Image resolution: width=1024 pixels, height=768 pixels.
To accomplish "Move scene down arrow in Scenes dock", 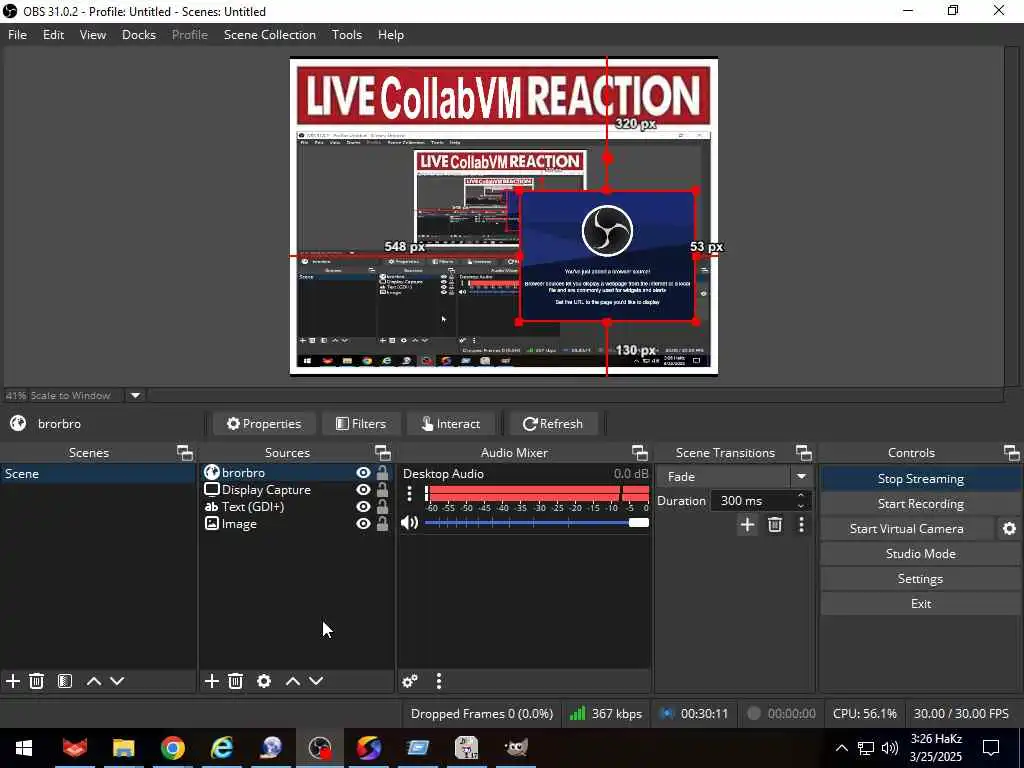I will (x=117, y=681).
